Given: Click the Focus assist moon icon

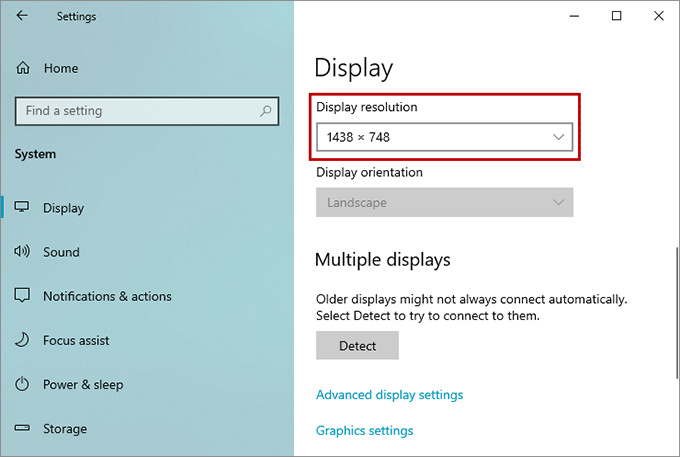Looking at the screenshot, I should point(22,339).
